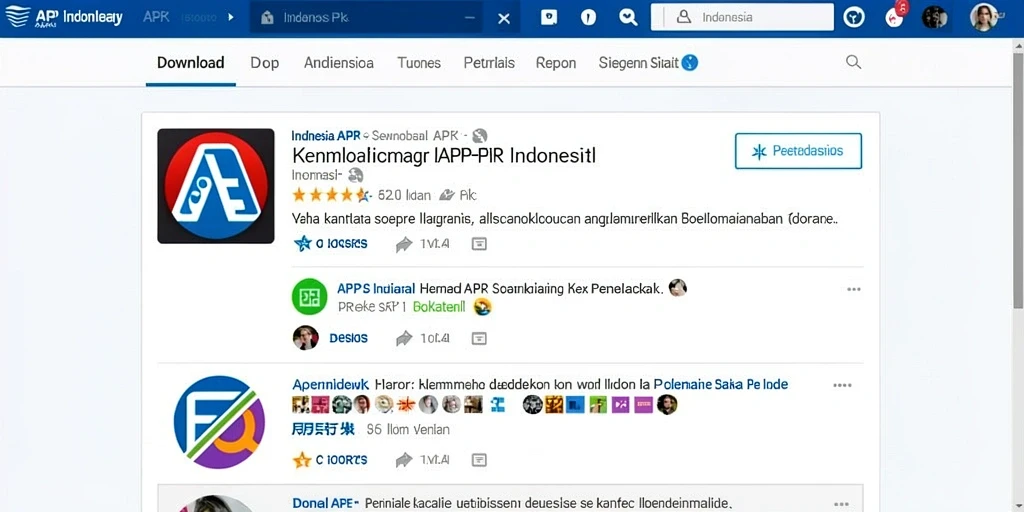Click the blue badge next to Siegenn Siait
1024x512 pixels.
pyautogui.click(x=689, y=63)
